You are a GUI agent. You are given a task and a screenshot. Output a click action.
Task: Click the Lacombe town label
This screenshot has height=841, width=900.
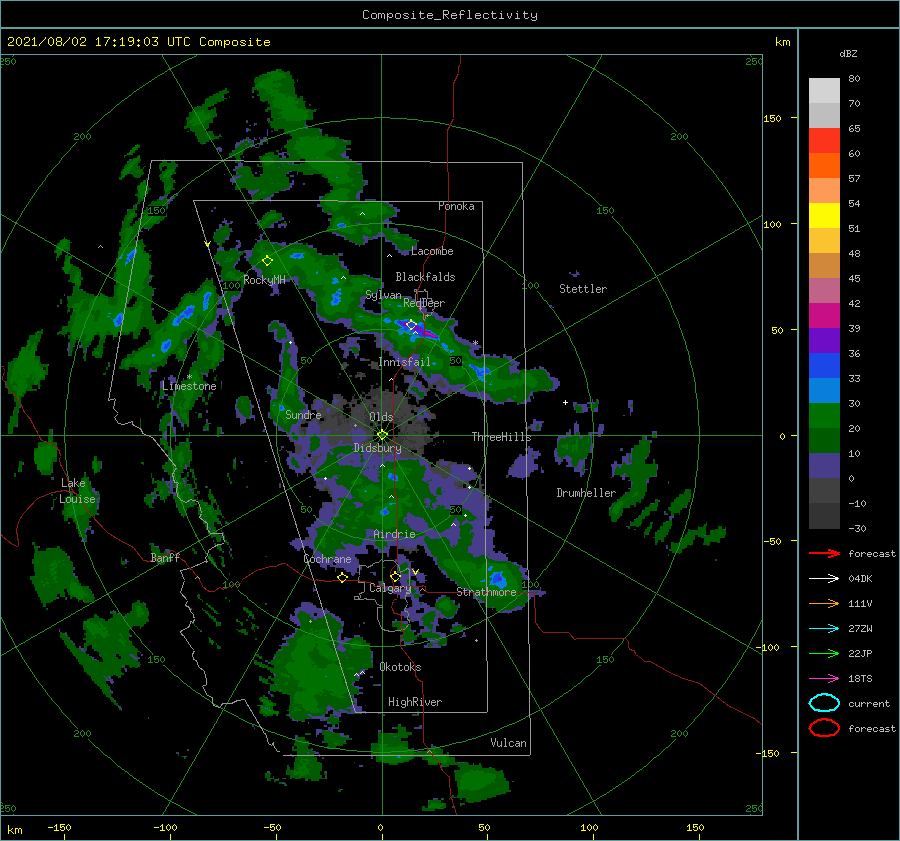click(432, 251)
